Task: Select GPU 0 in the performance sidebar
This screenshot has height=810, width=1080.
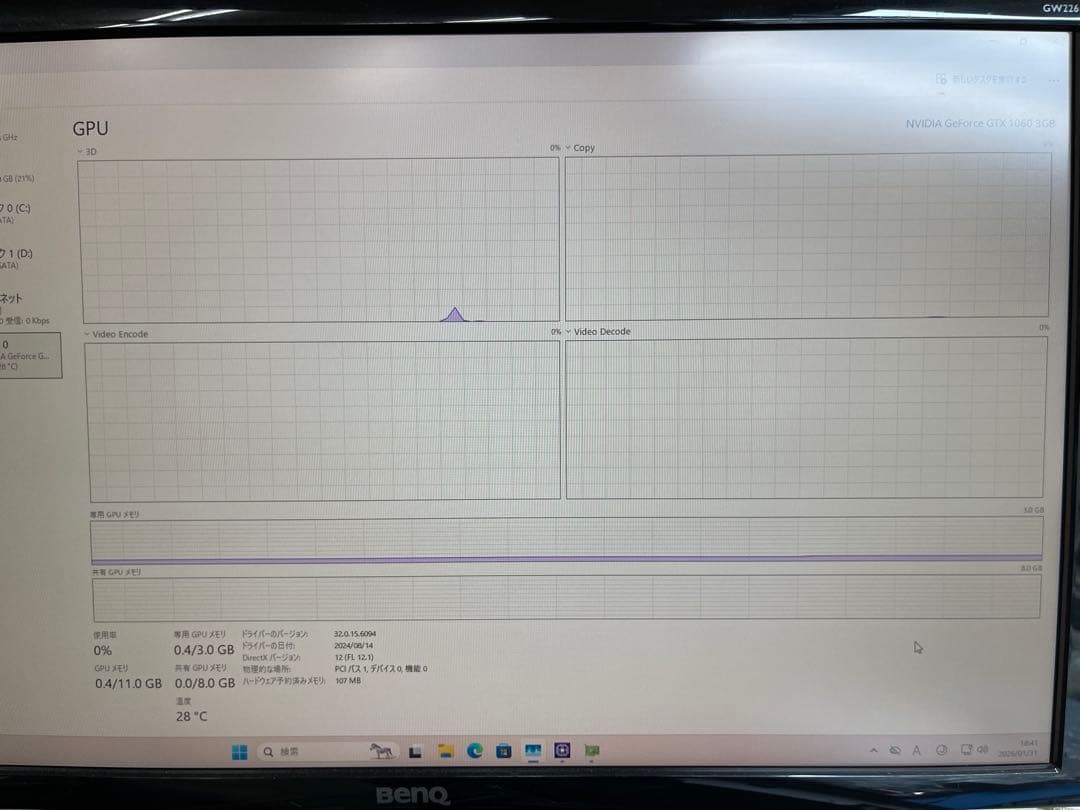Action: coord(28,356)
